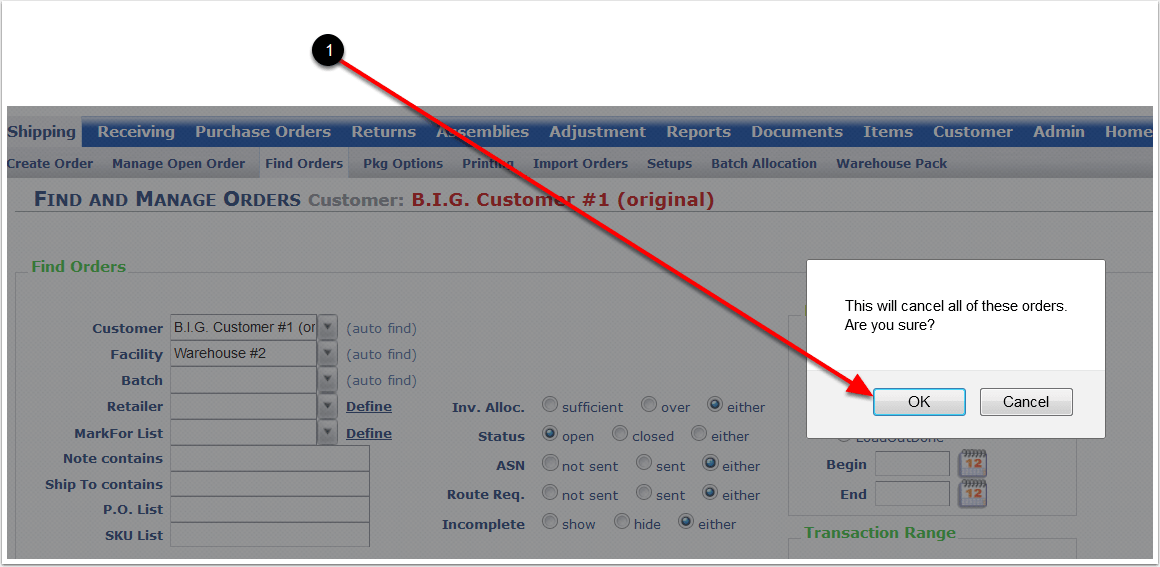This screenshot has width=1160, height=567.
Task: Select Route Req. not sent radio button
Action: [x=550, y=492]
